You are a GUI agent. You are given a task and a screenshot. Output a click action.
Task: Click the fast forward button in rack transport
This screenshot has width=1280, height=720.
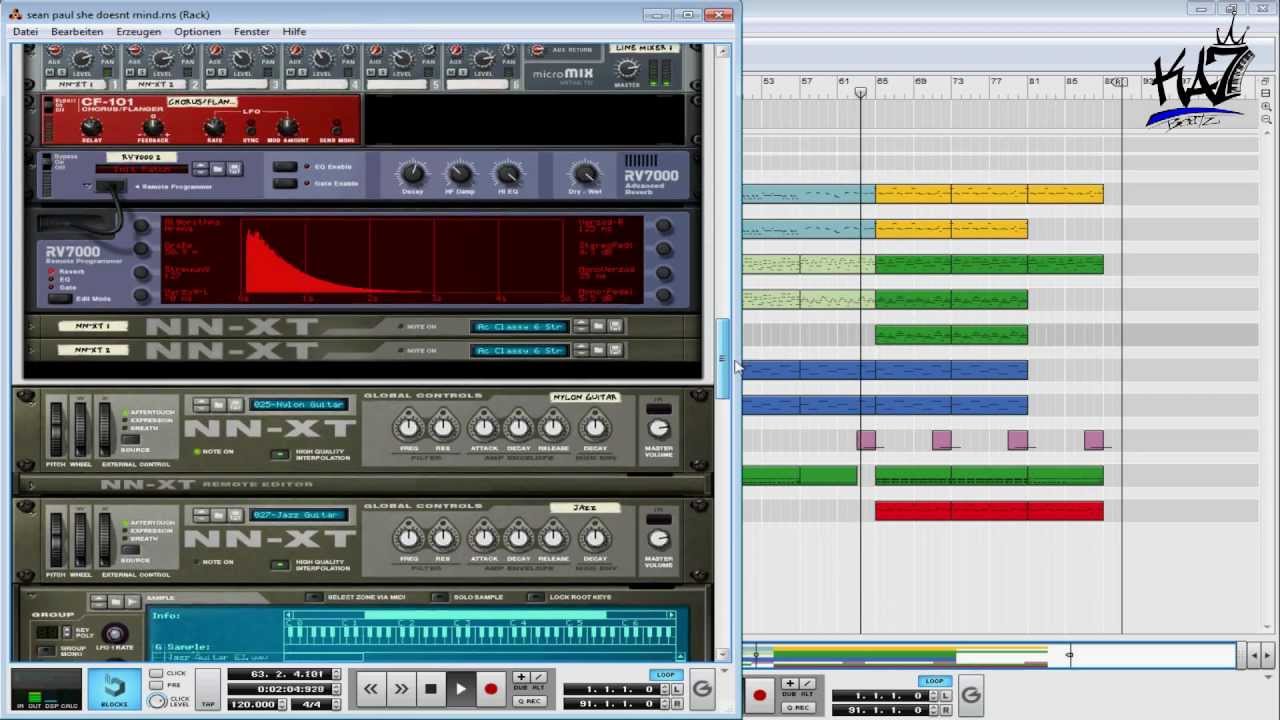[401, 688]
